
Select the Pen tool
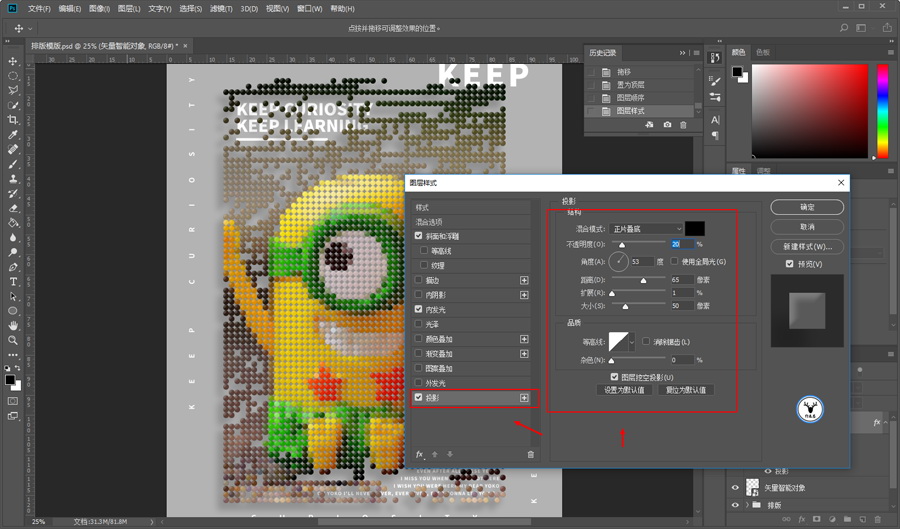tap(13, 267)
